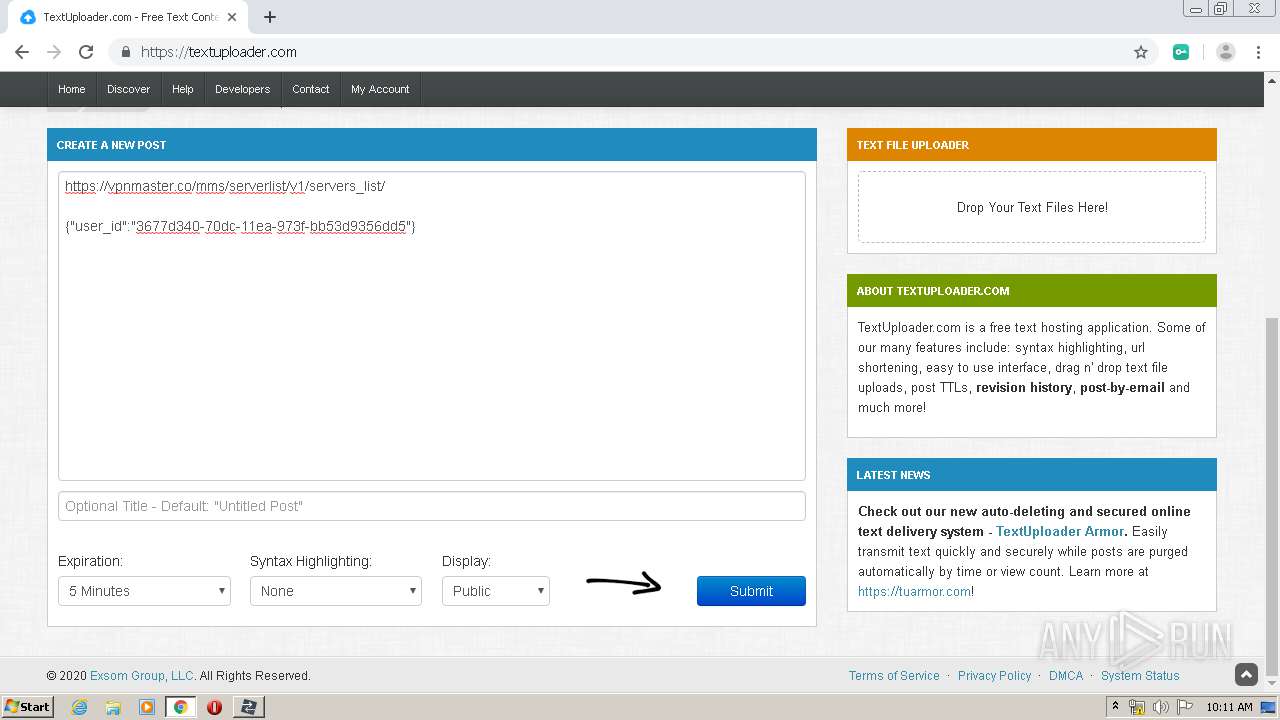
Task: Click the vpnmaster.co URL text line
Action: [x=225, y=186]
